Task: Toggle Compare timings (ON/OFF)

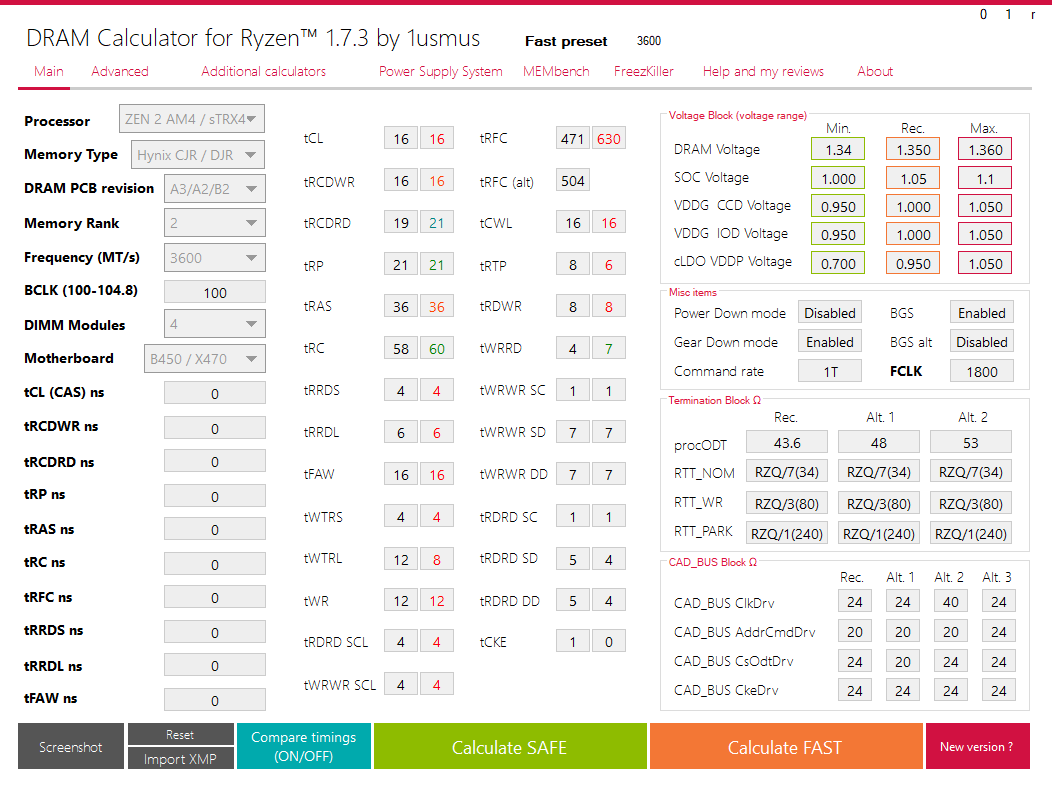Action: pyautogui.click(x=304, y=746)
